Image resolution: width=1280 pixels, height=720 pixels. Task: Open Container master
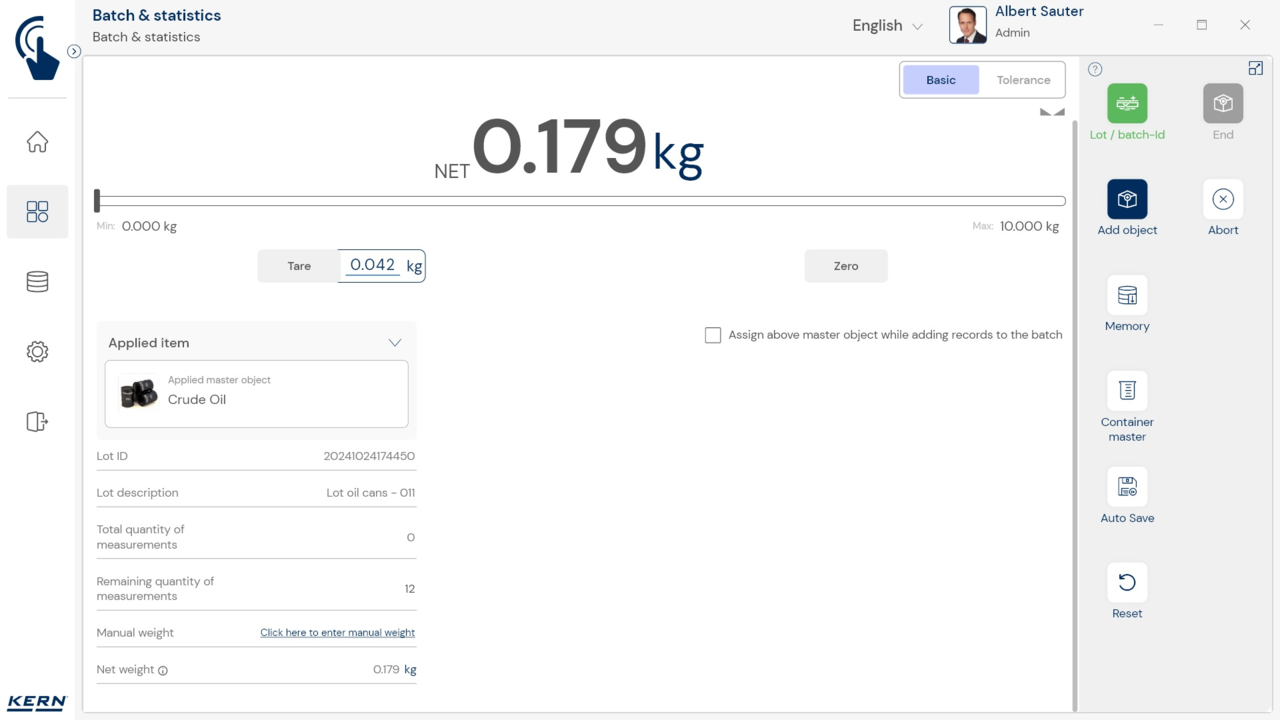[1127, 391]
